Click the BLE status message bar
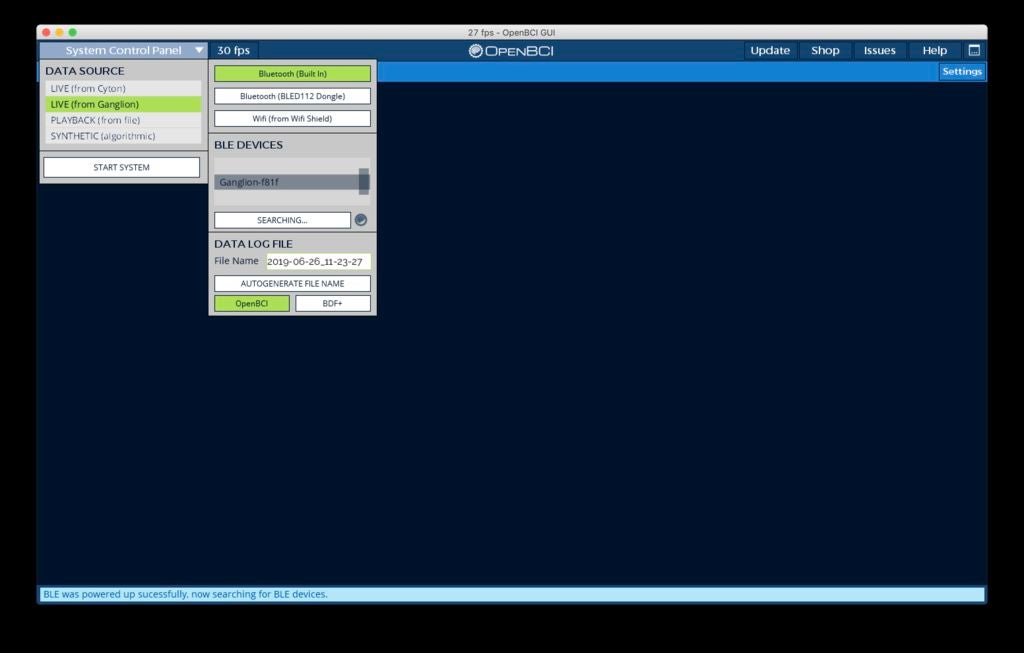This screenshot has width=1024, height=653. (x=512, y=594)
